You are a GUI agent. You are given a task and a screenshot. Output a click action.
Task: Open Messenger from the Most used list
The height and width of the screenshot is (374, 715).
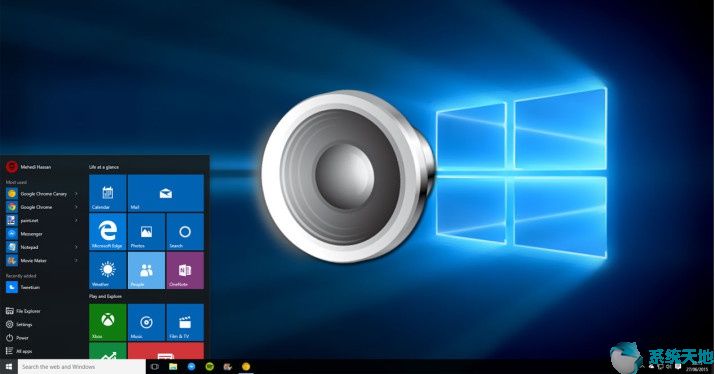click(x=42, y=234)
